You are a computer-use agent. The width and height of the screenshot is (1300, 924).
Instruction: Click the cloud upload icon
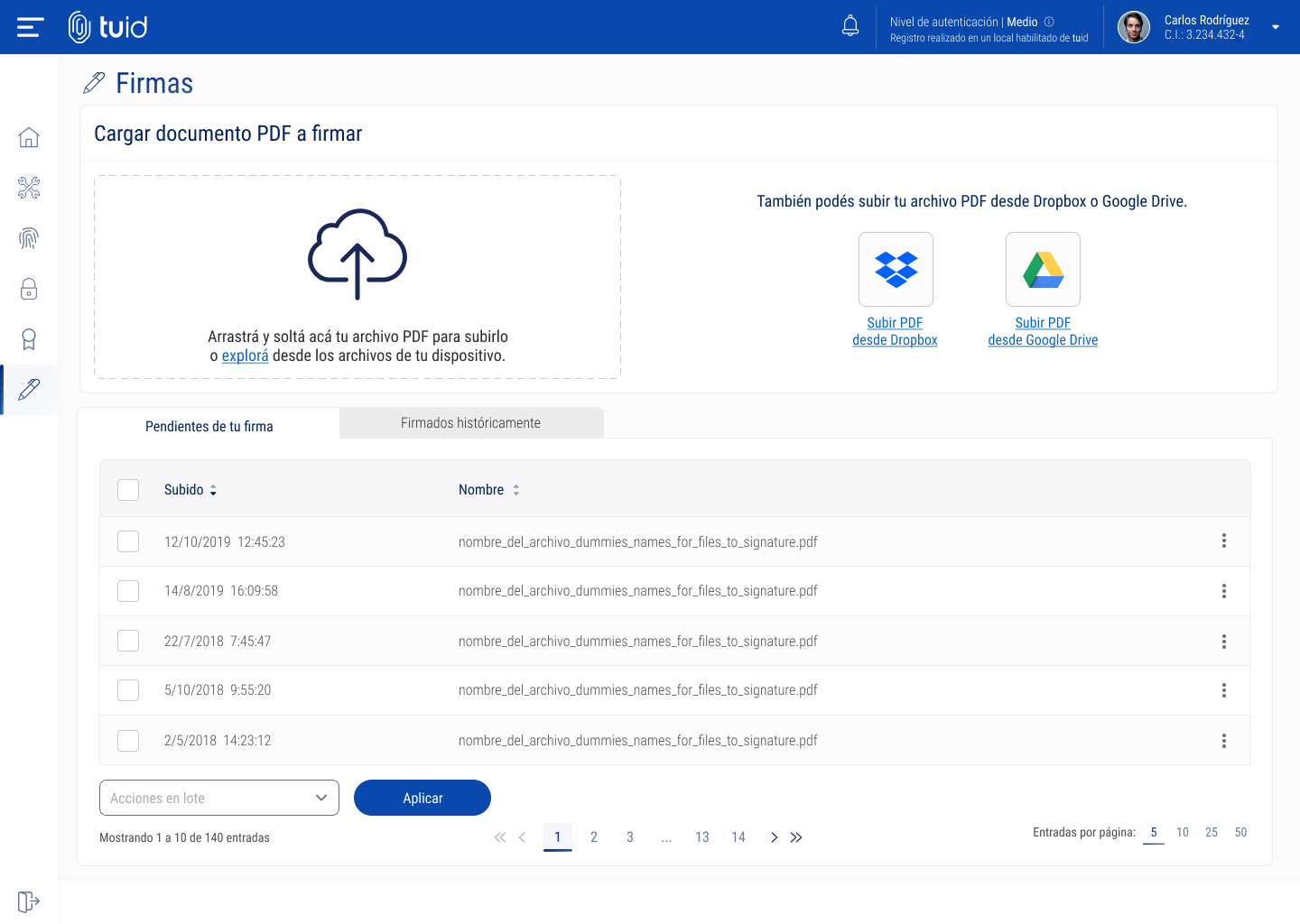[x=357, y=254]
